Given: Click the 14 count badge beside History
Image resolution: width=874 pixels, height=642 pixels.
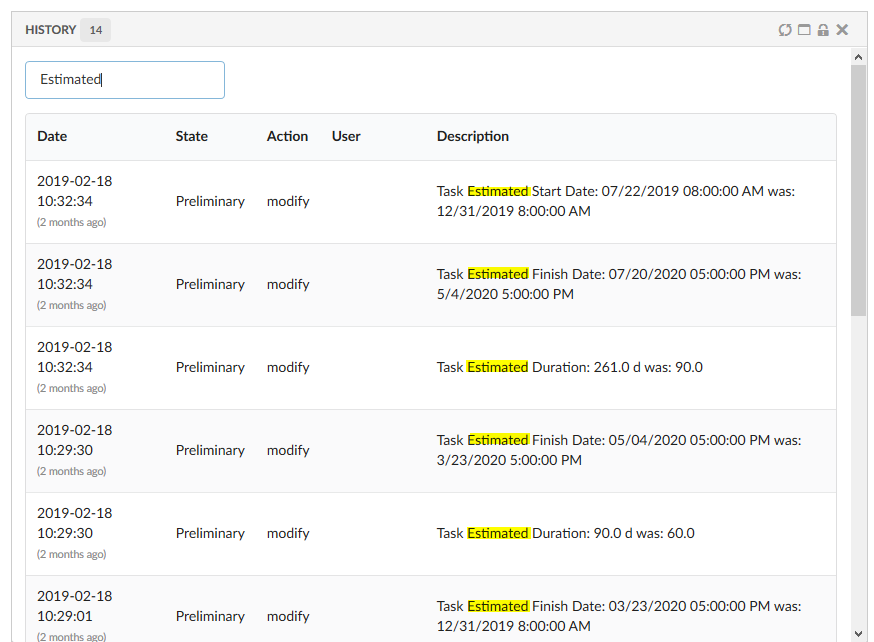Looking at the screenshot, I should [95, 30].
